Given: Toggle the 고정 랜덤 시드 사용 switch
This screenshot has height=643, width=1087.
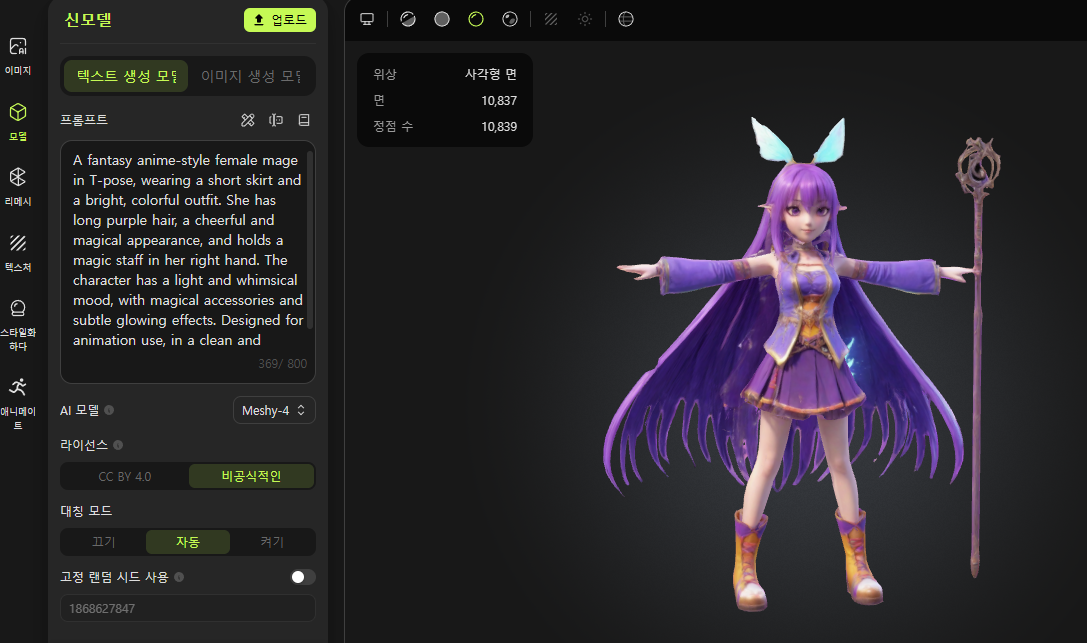Looking at the screenshot, I should (x=303, y=577).
